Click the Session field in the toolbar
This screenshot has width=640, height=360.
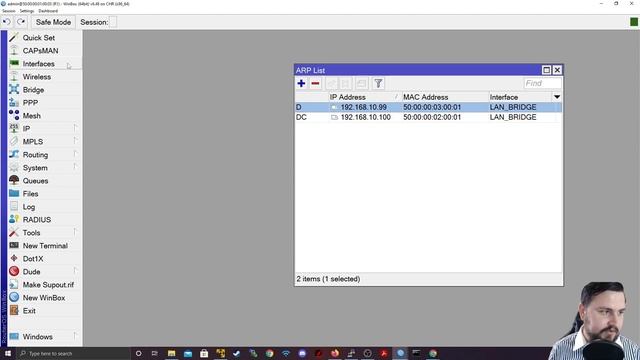[113, 22]
